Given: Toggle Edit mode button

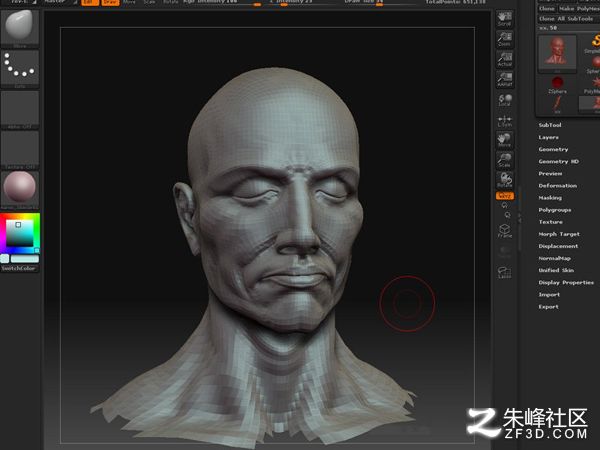Looking at the screenshot, I should click(90, 2).
